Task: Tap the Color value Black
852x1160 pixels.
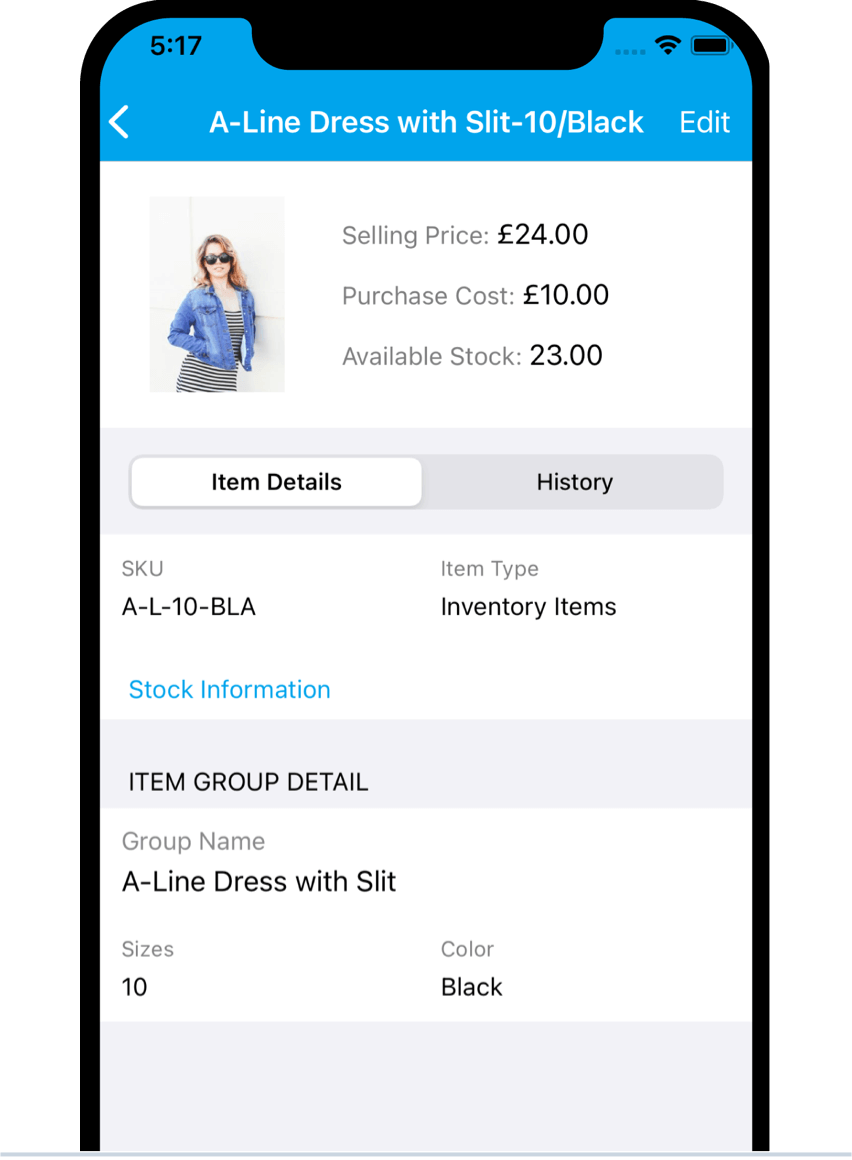Action: 472,988
